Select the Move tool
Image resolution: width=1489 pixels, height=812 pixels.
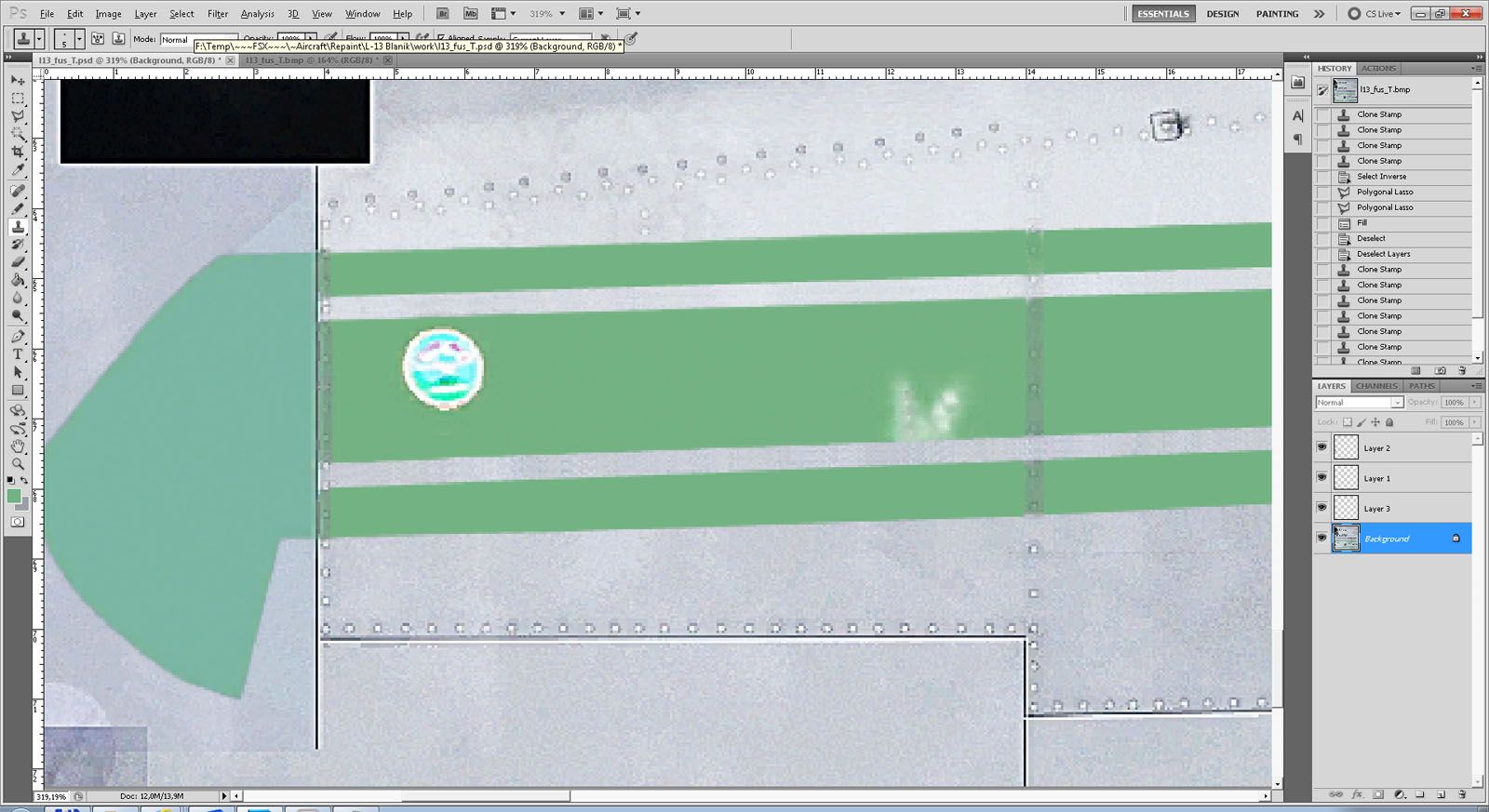18,81
